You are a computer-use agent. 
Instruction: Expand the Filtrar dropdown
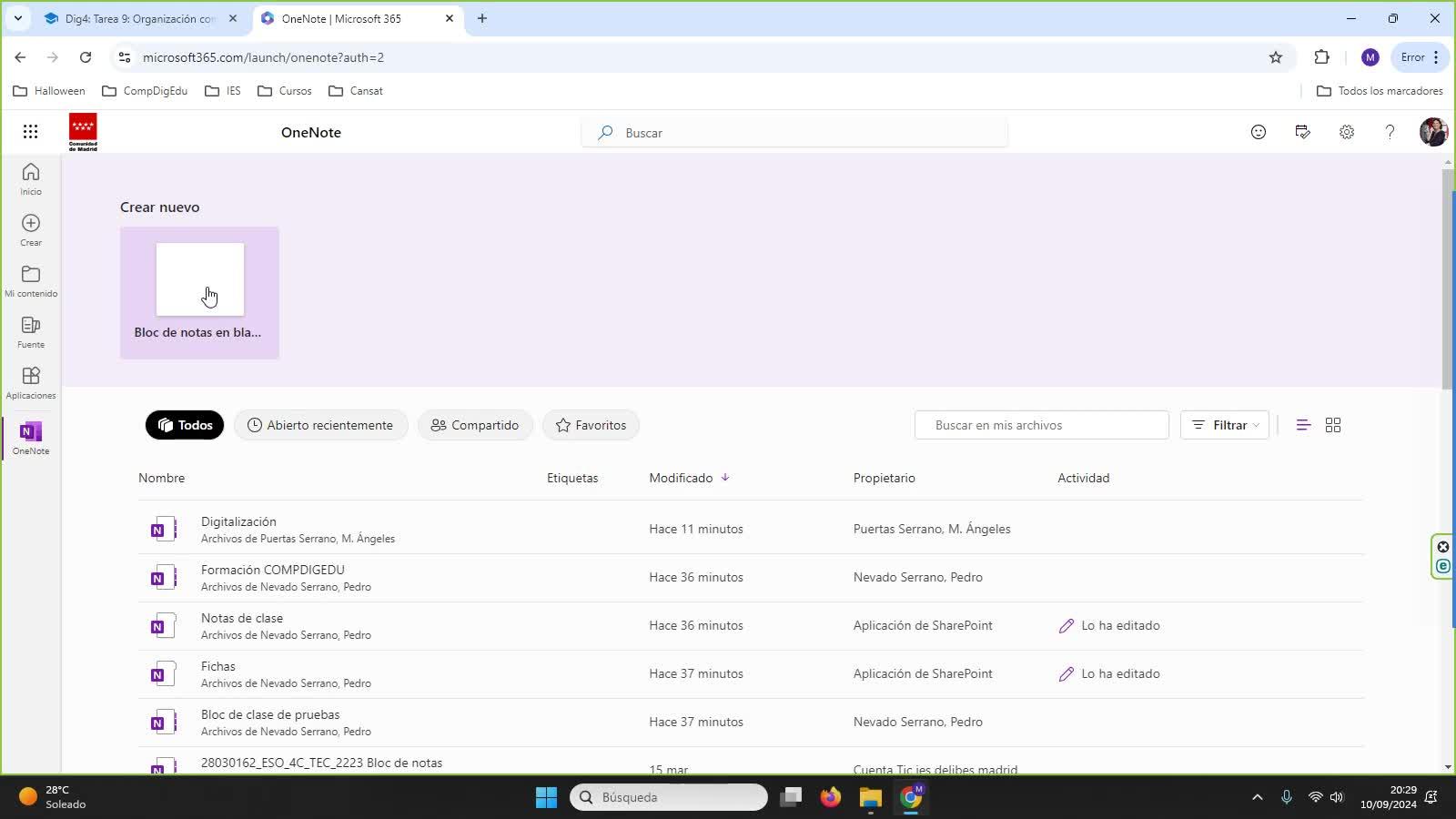click(x=1224, y=425)
